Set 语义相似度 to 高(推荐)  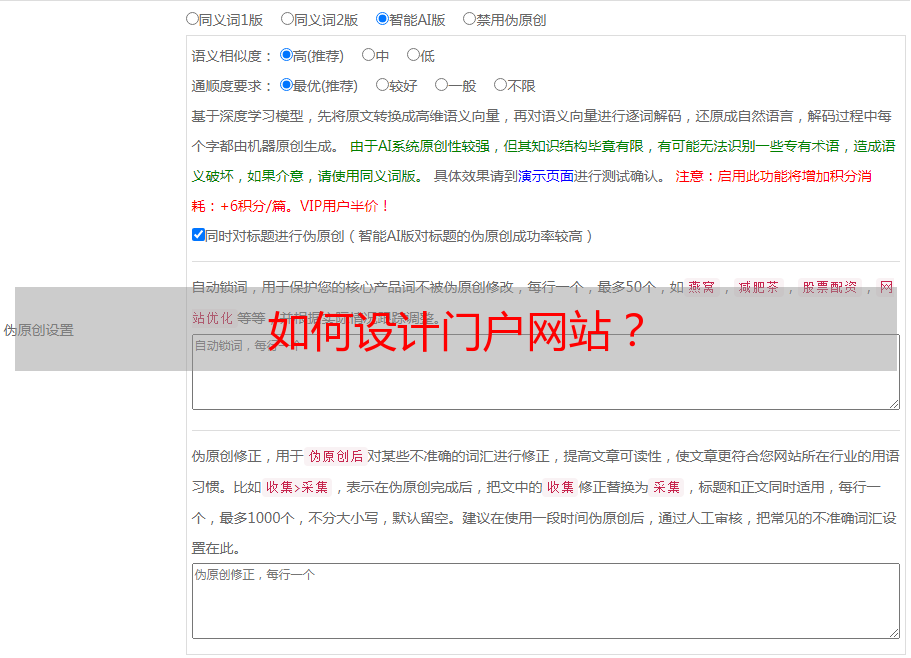tap(286, 55)
